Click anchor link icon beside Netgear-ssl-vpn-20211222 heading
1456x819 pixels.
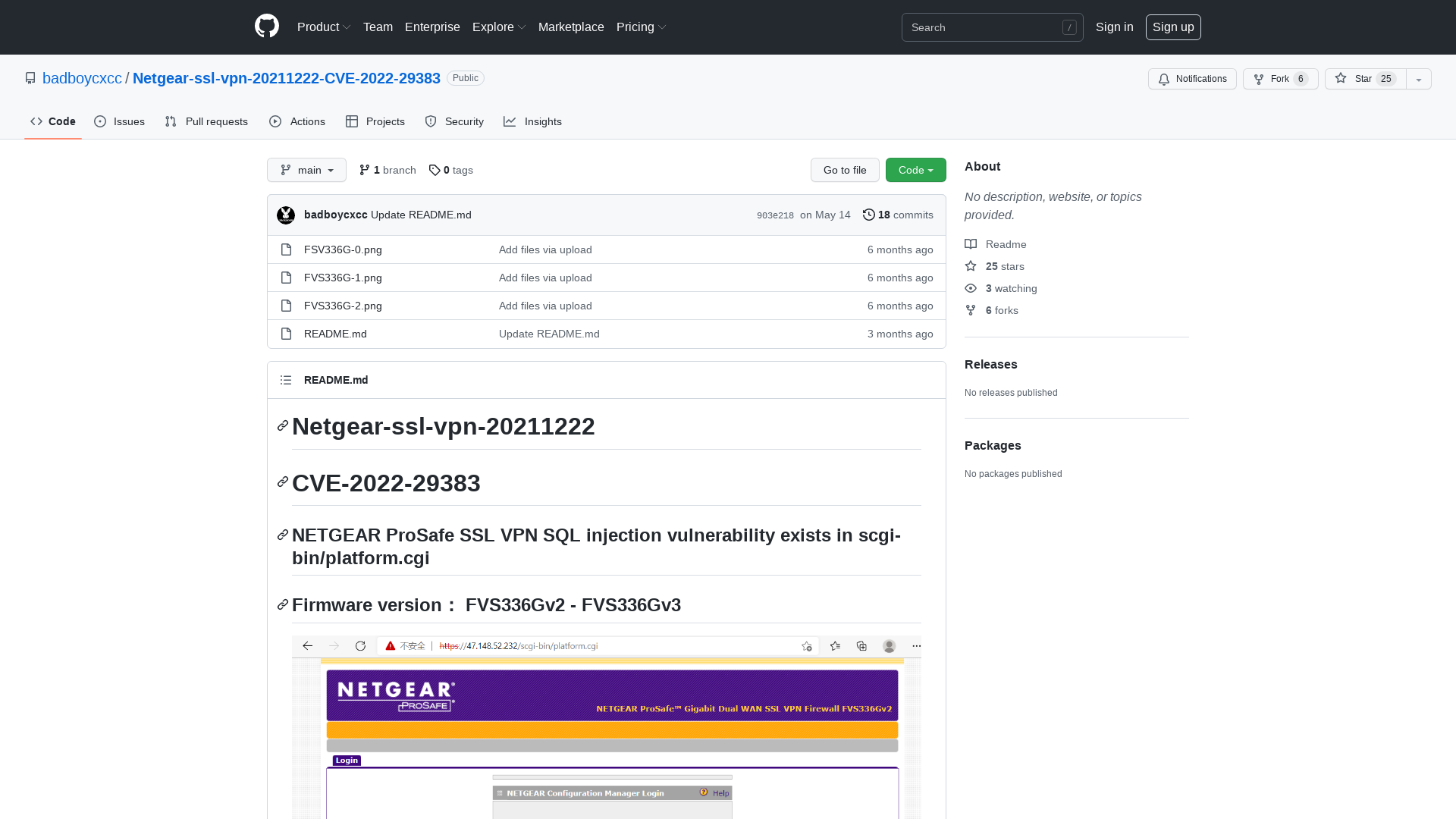283,425
